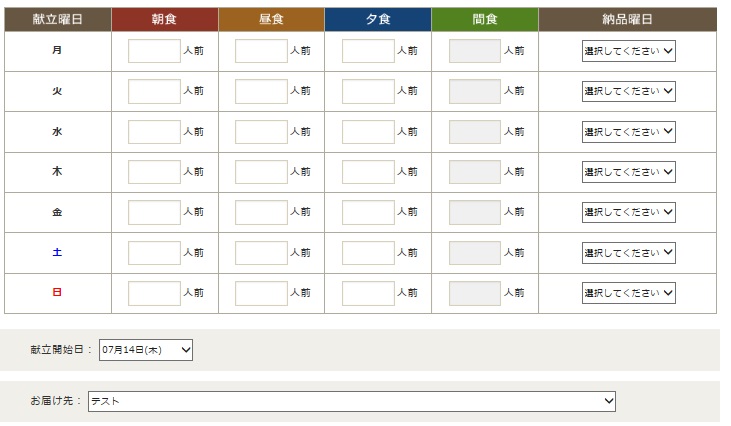731x426 pixels.
Task: Click the 朝食 input field for 月
Action: coord(154,51)
